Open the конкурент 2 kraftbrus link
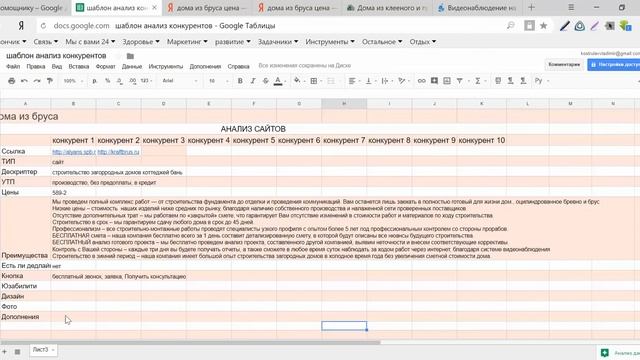Viewport: 640px width, 360px height. point(118,152)
